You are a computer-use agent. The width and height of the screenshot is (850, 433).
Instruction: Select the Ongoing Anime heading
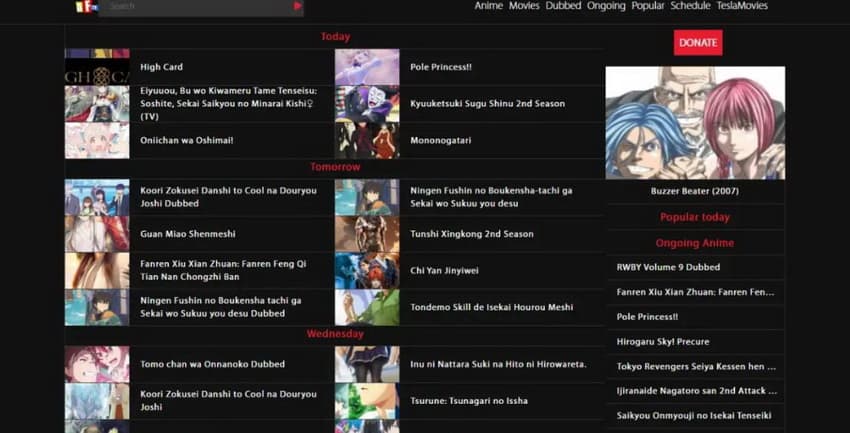click(x=694, y=243)
